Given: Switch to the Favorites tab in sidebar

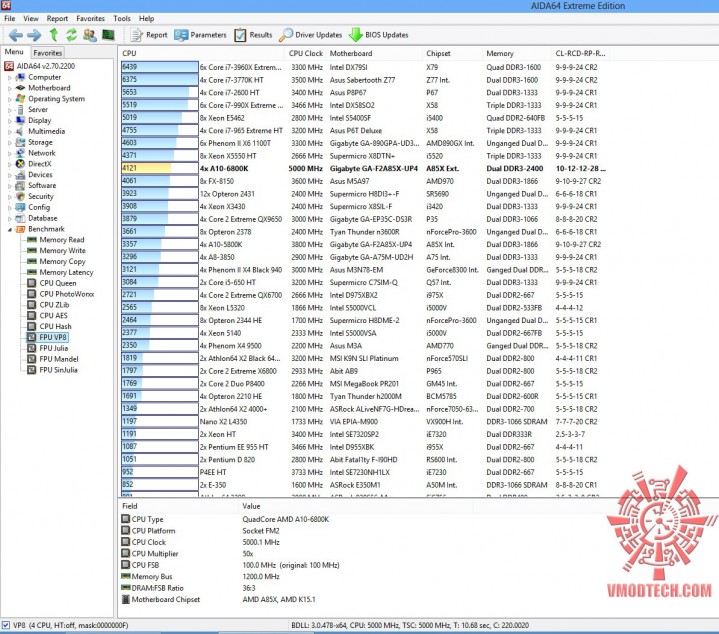Looking at the screenshot, I should 47,53.
